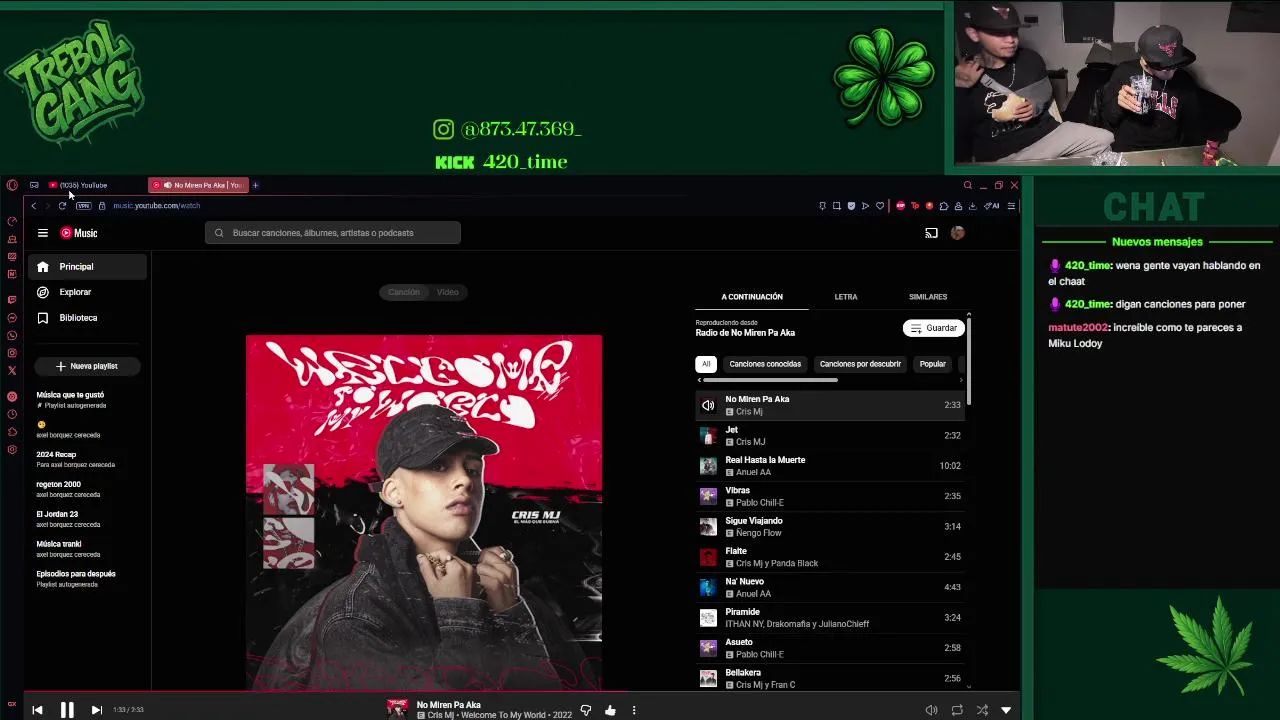Toggle repeat mode
Screen dimensions: 1280x720
957,710
